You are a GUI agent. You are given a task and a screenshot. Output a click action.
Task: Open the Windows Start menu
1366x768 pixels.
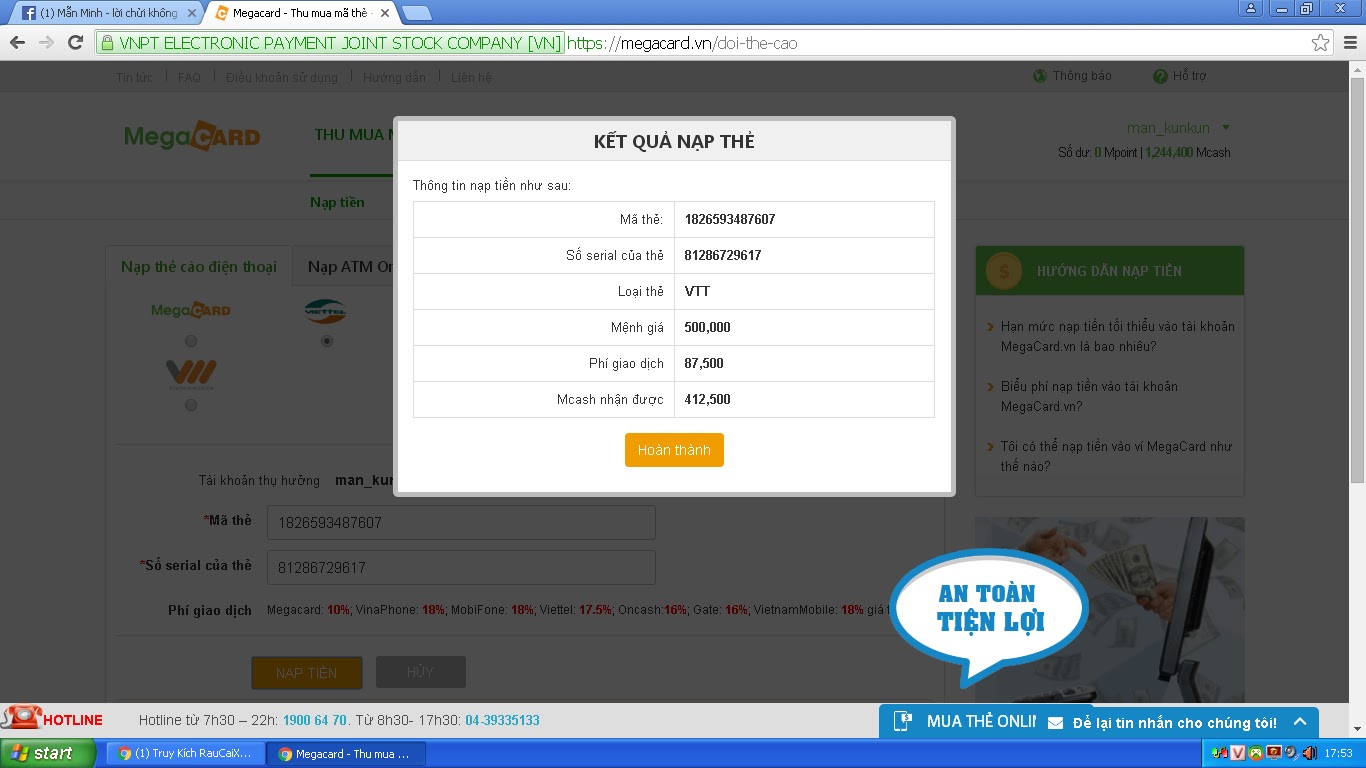tap(48, 753)
